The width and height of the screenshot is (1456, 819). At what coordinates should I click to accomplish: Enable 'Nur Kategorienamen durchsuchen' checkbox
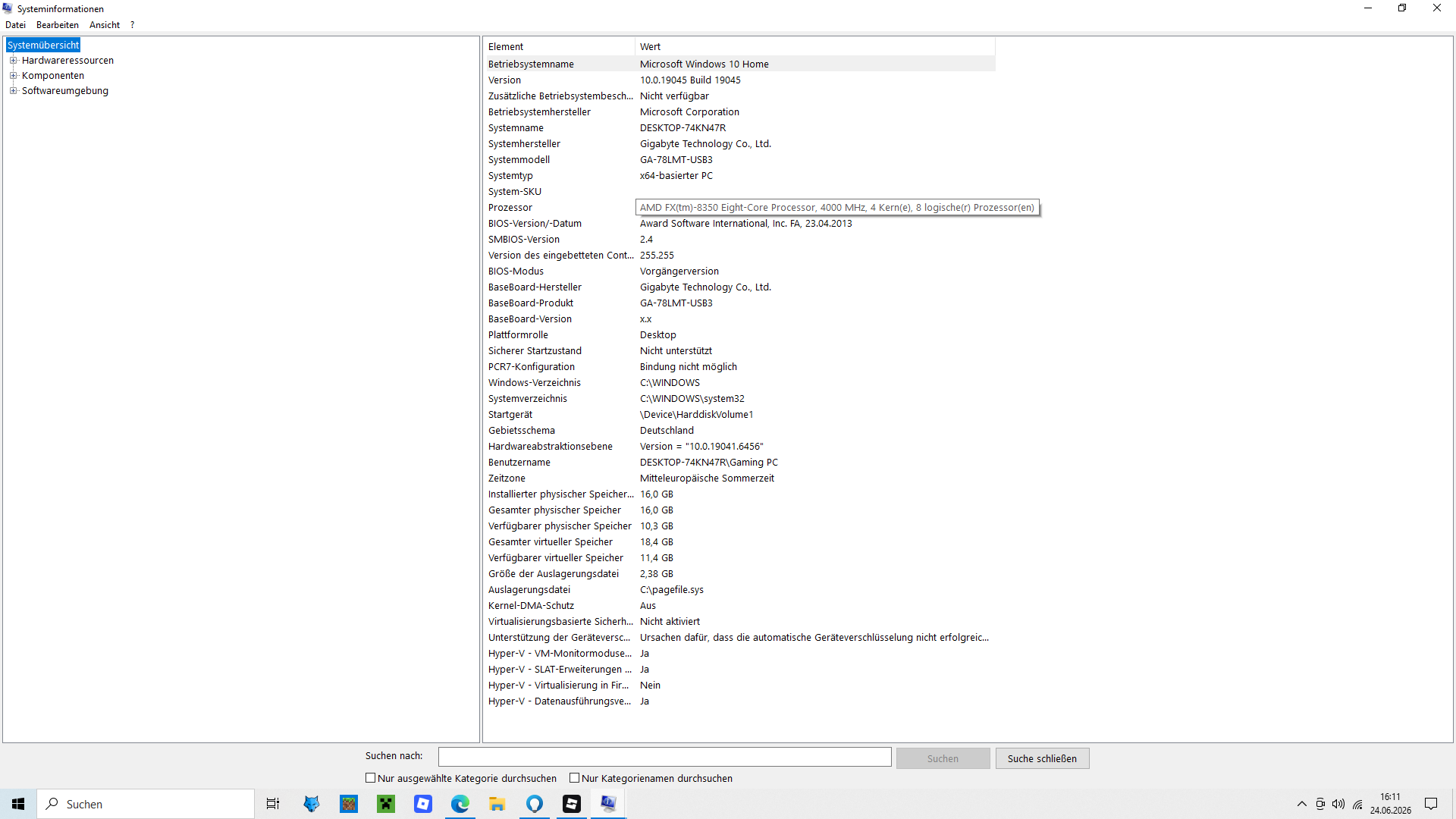coord(575,778)
